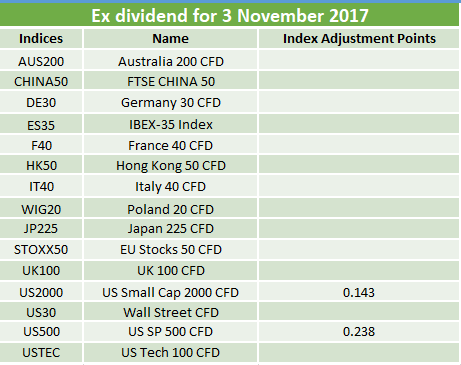Click the Index Adjustment Points header
Screen dimensions: 461x365
pos(359,39)
